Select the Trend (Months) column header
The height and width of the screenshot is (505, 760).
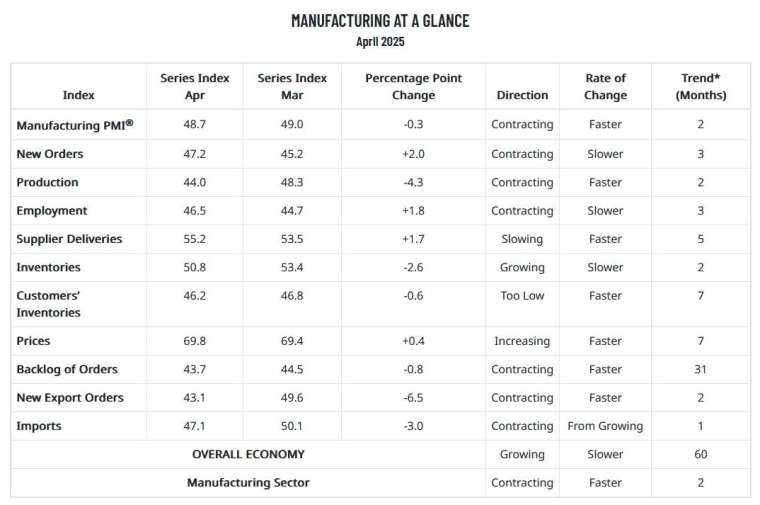pos(701,86)
